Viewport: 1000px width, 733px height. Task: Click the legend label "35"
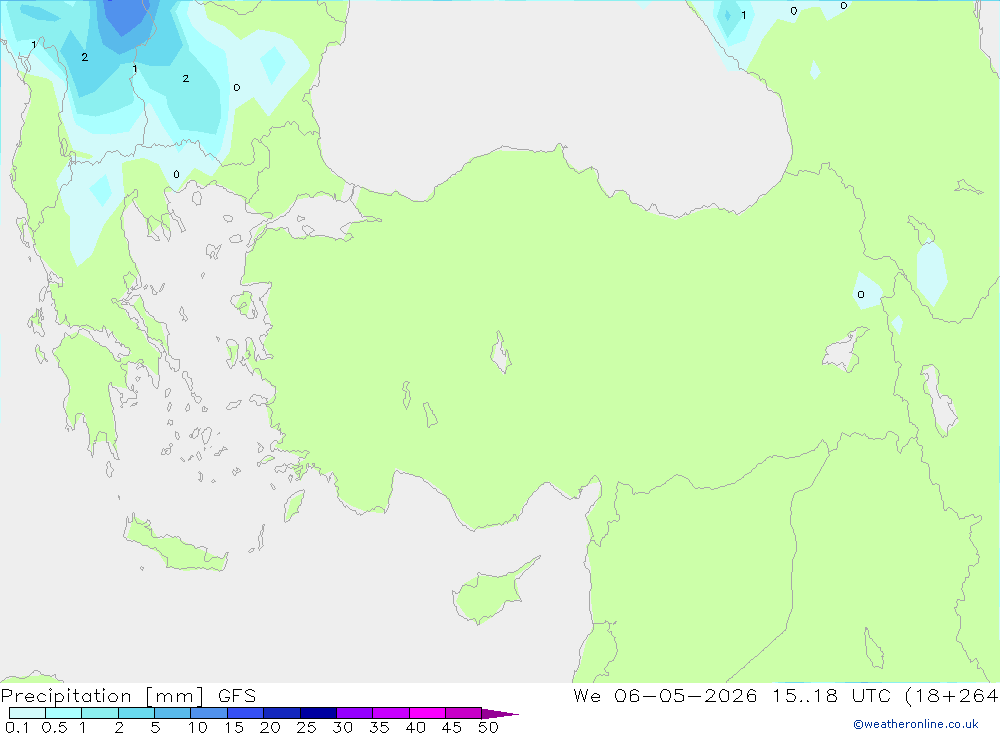tap(379, 727)
